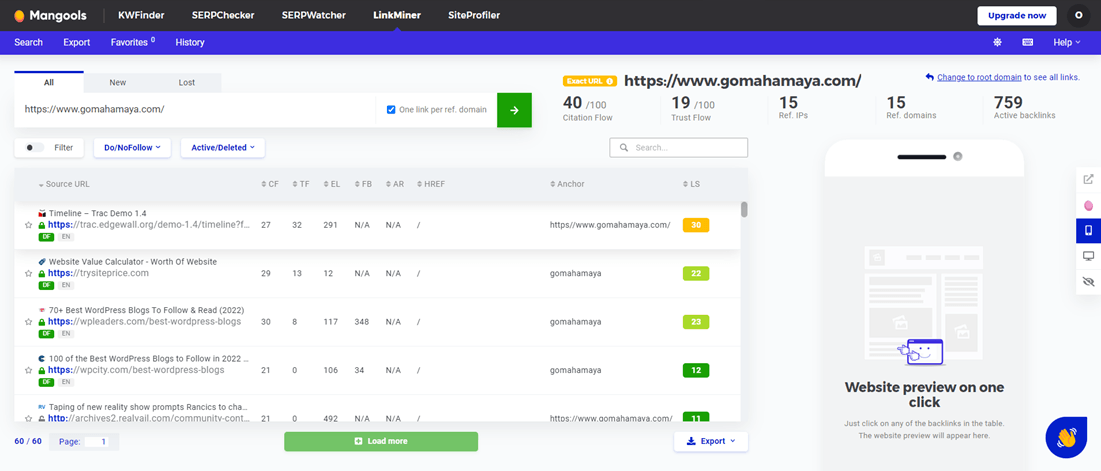
Task: Click the Mangools logo
Action: [x=53, y=15]
